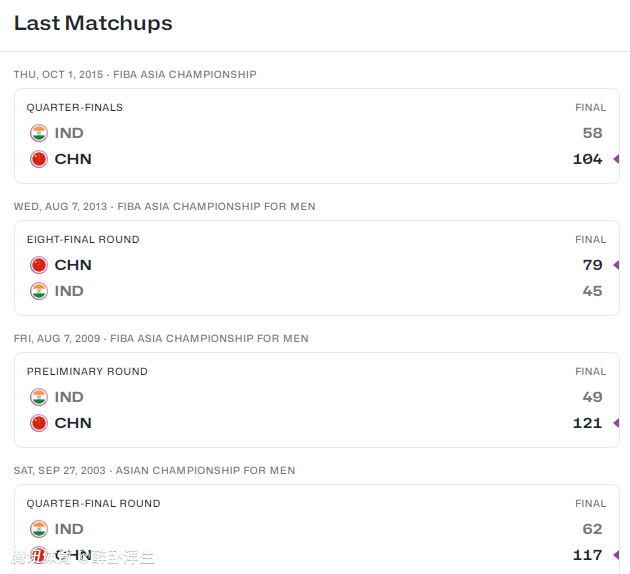
Task: Click the Last Matchups heading
Action: [93, 23]
